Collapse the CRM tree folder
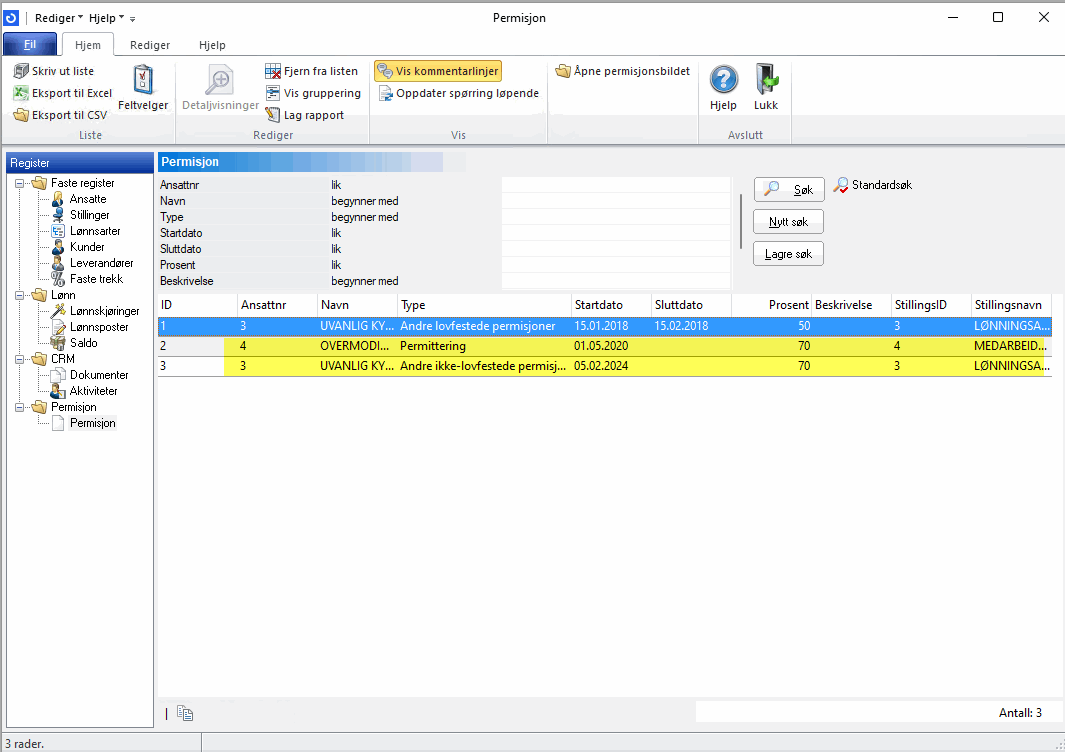The image size is (1065, 752). tap(20, 359)
